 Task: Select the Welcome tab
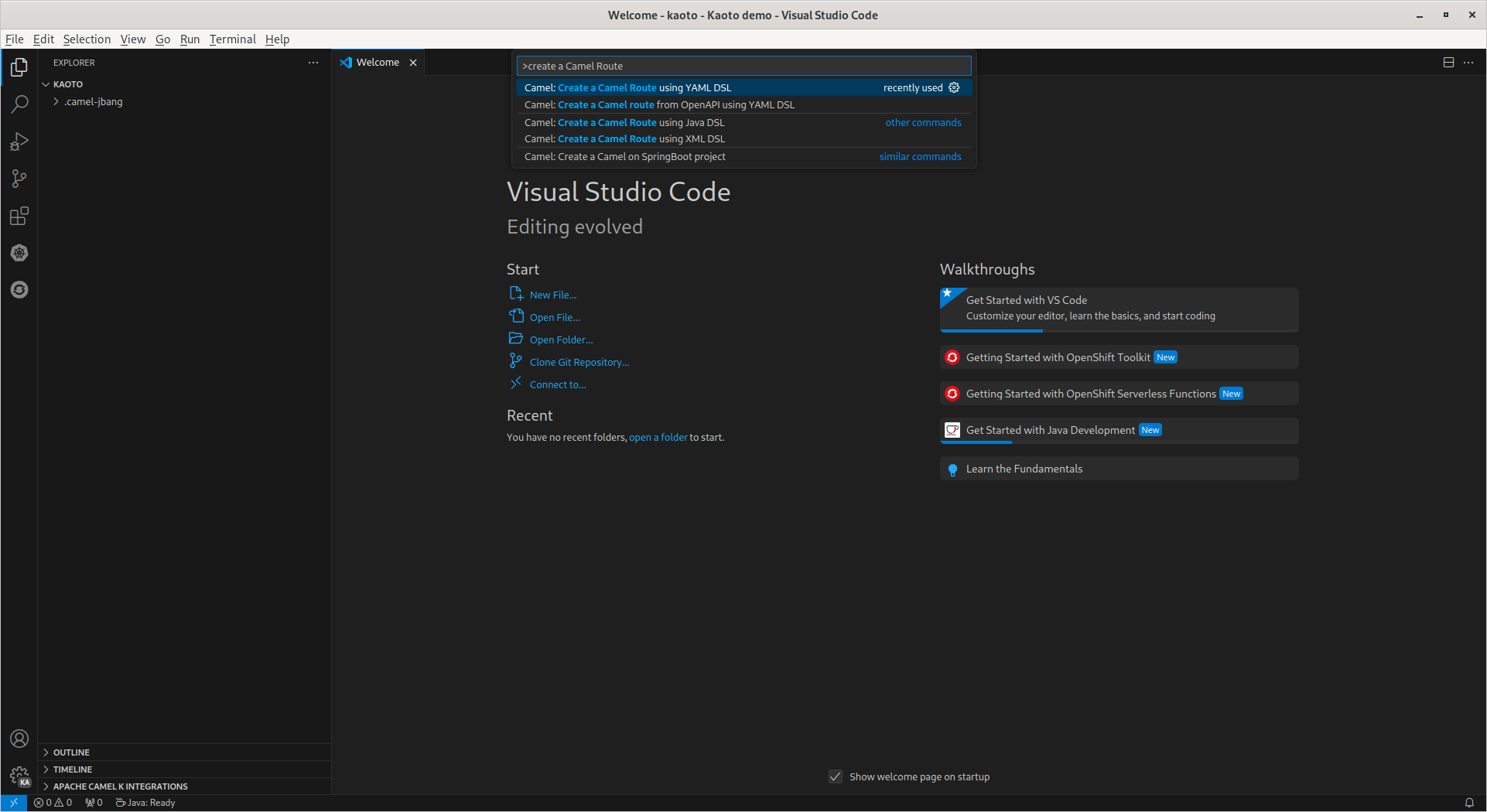pos(378,63)
